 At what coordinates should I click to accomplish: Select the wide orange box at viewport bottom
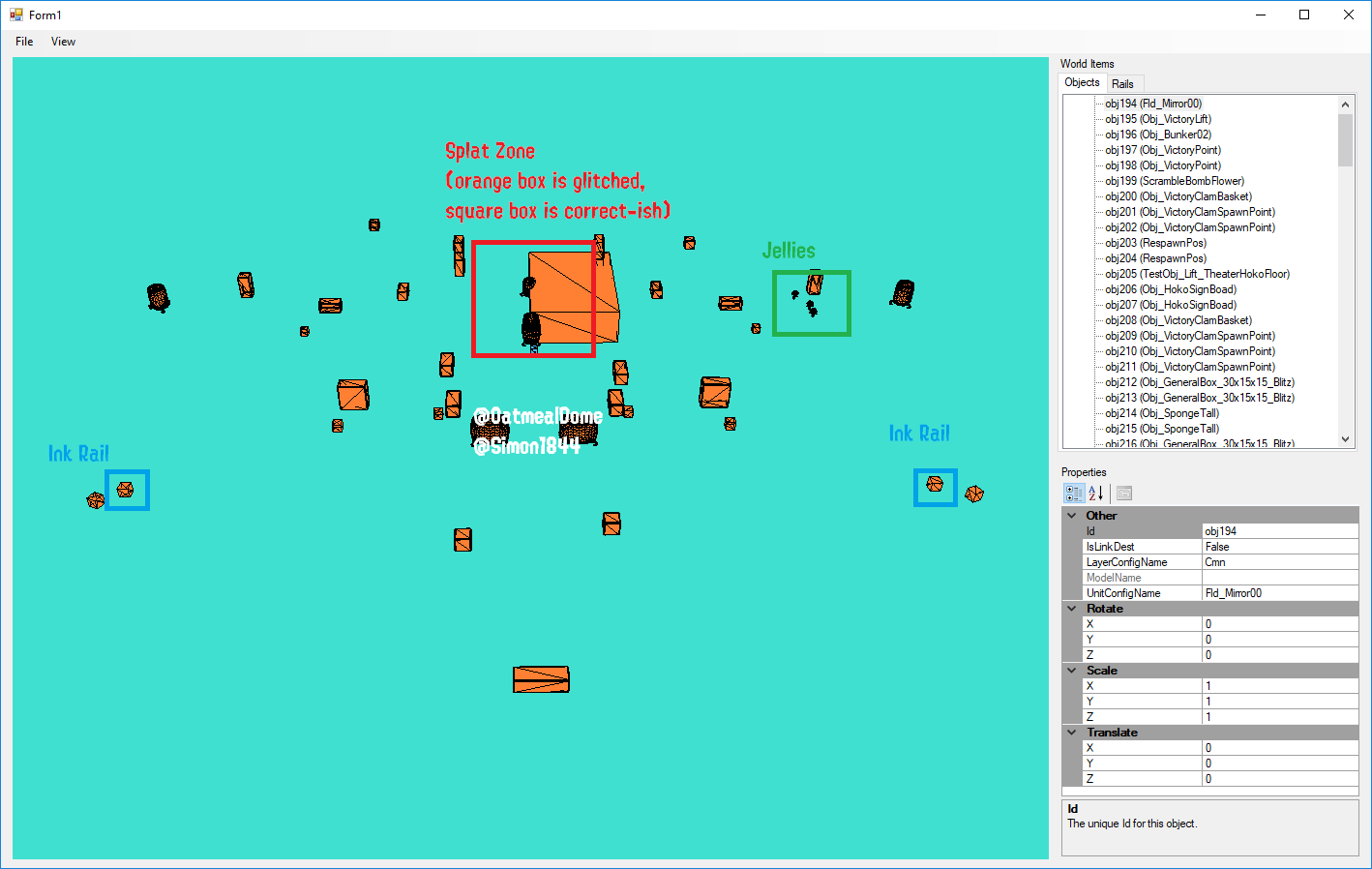click(541, 679)
